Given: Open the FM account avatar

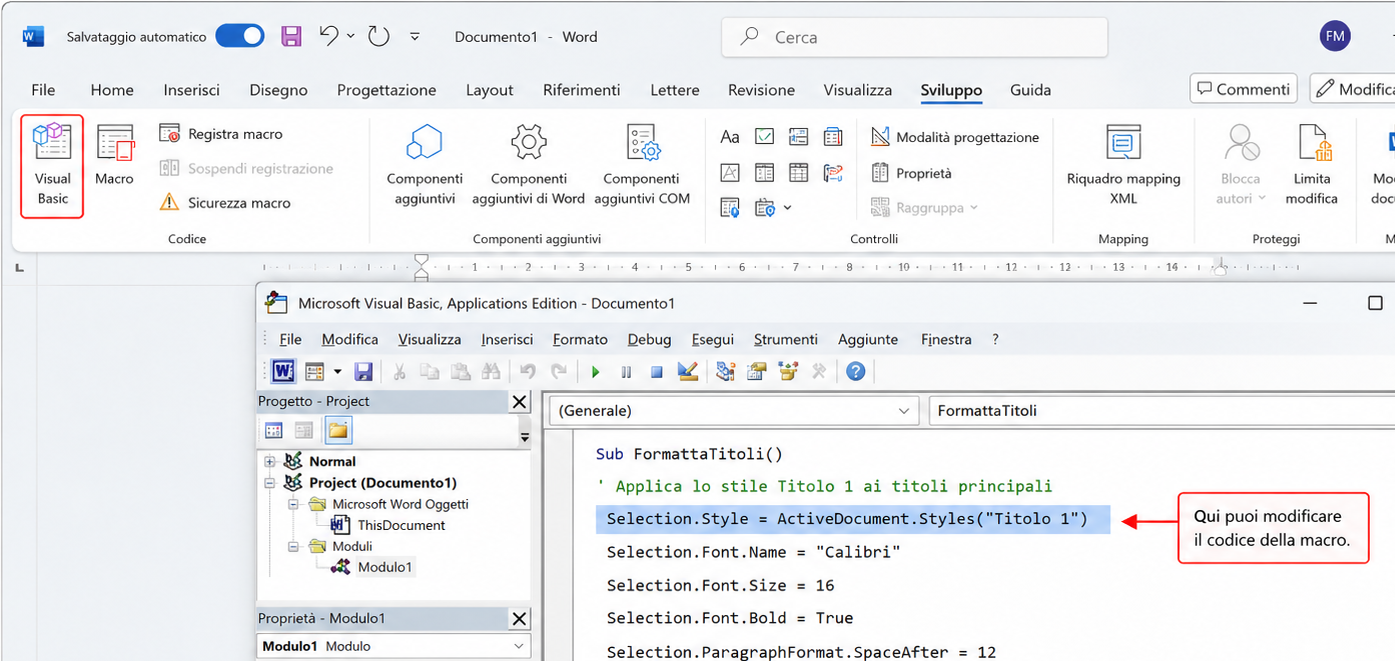Looking at the screenshot, I should point(1335,37).
